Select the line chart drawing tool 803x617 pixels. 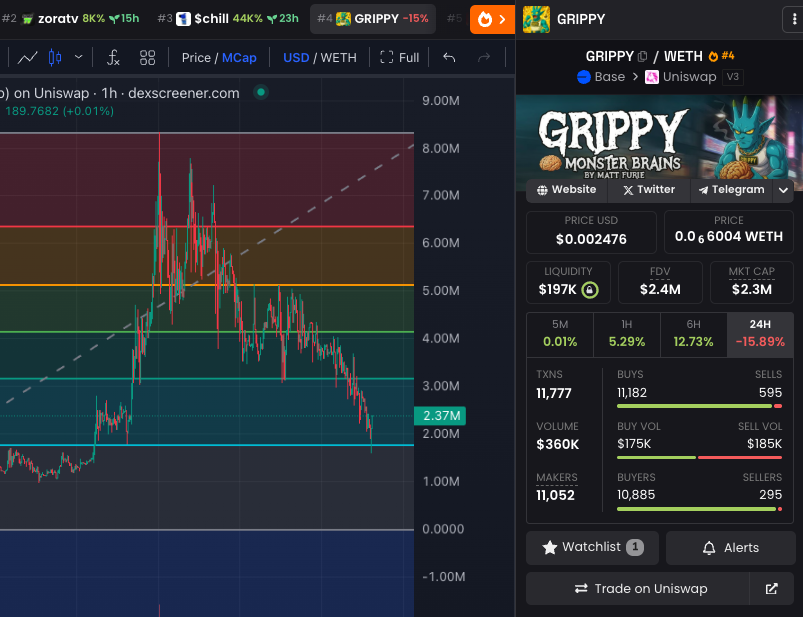click(27, 58)
